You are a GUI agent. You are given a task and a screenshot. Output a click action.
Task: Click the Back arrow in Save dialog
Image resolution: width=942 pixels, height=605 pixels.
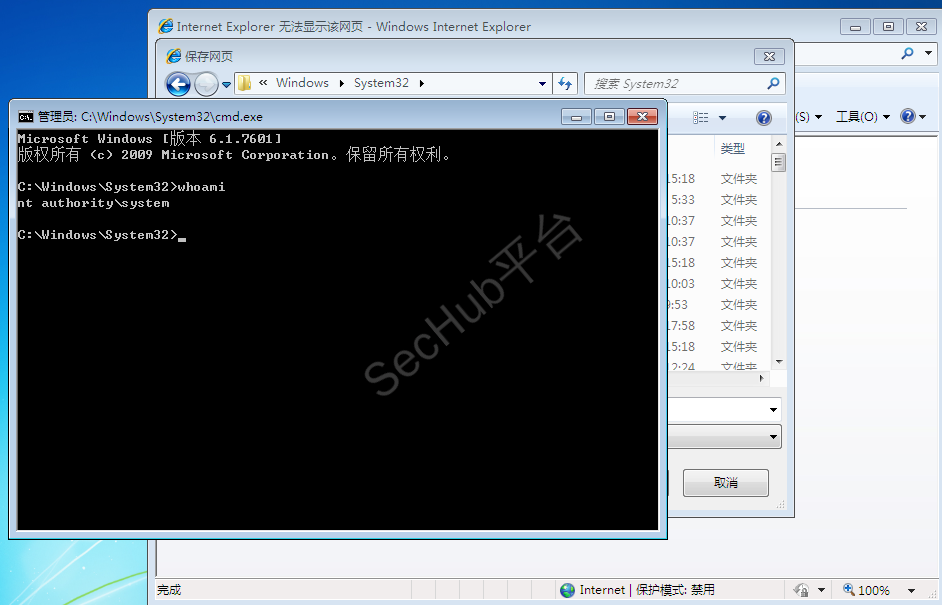178,84
